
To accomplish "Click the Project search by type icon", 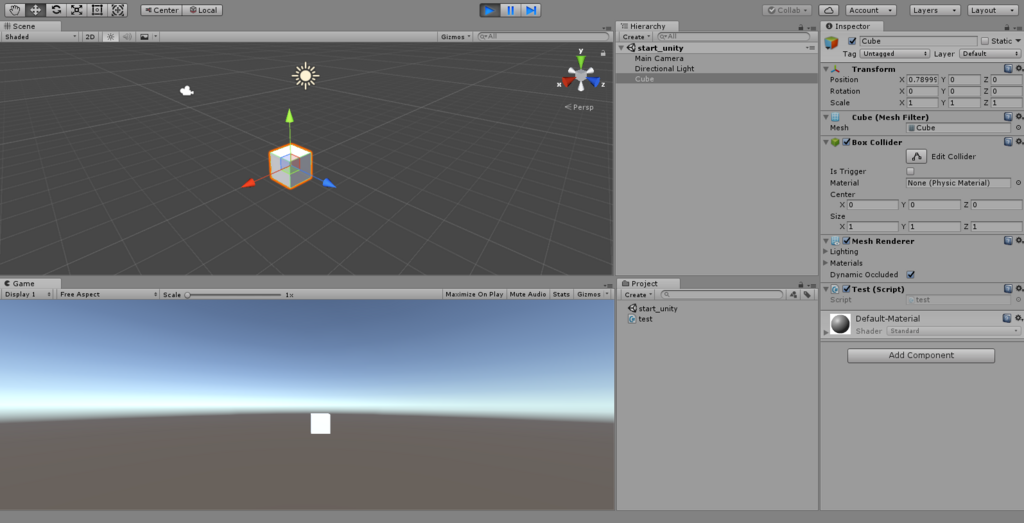I will 793,294.
